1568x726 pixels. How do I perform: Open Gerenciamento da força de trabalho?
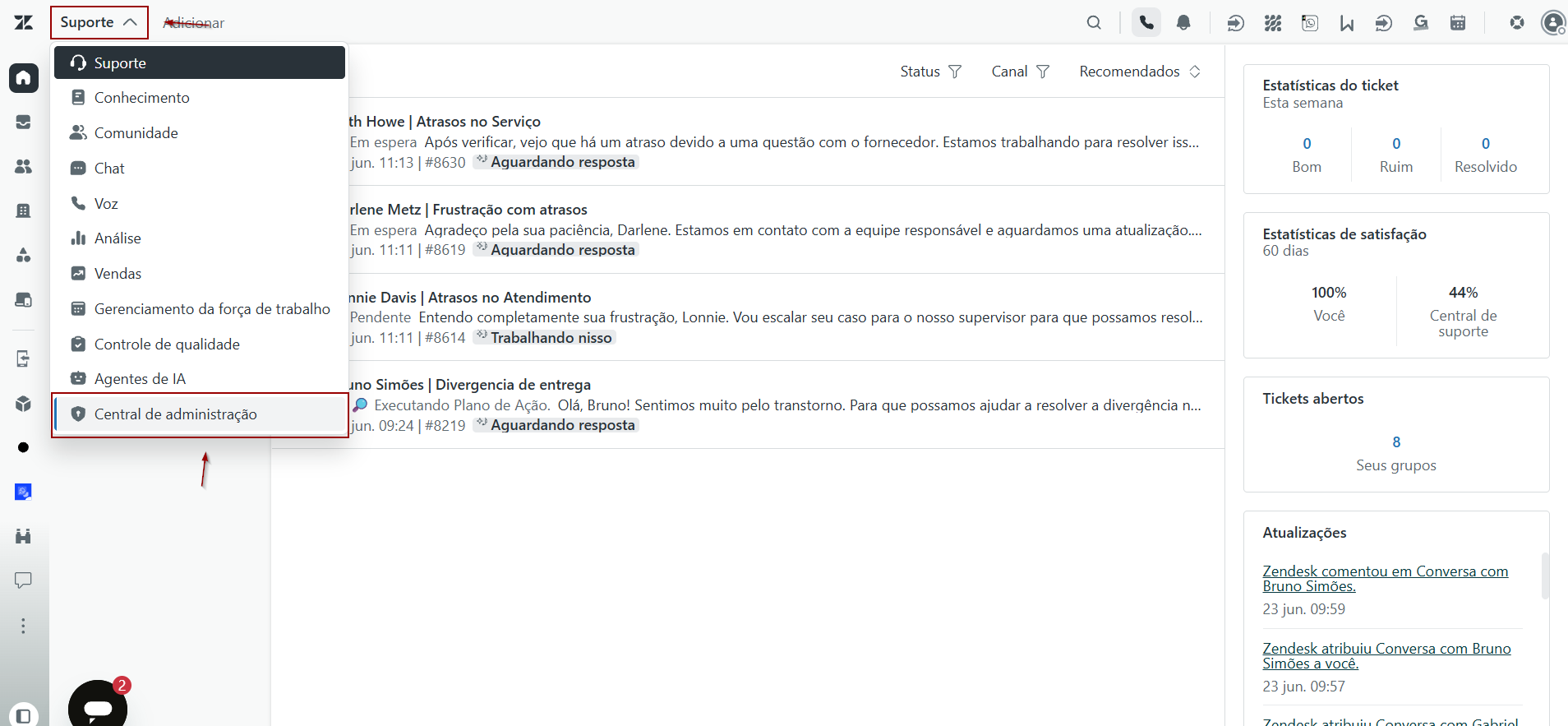[x=200, y=309]
